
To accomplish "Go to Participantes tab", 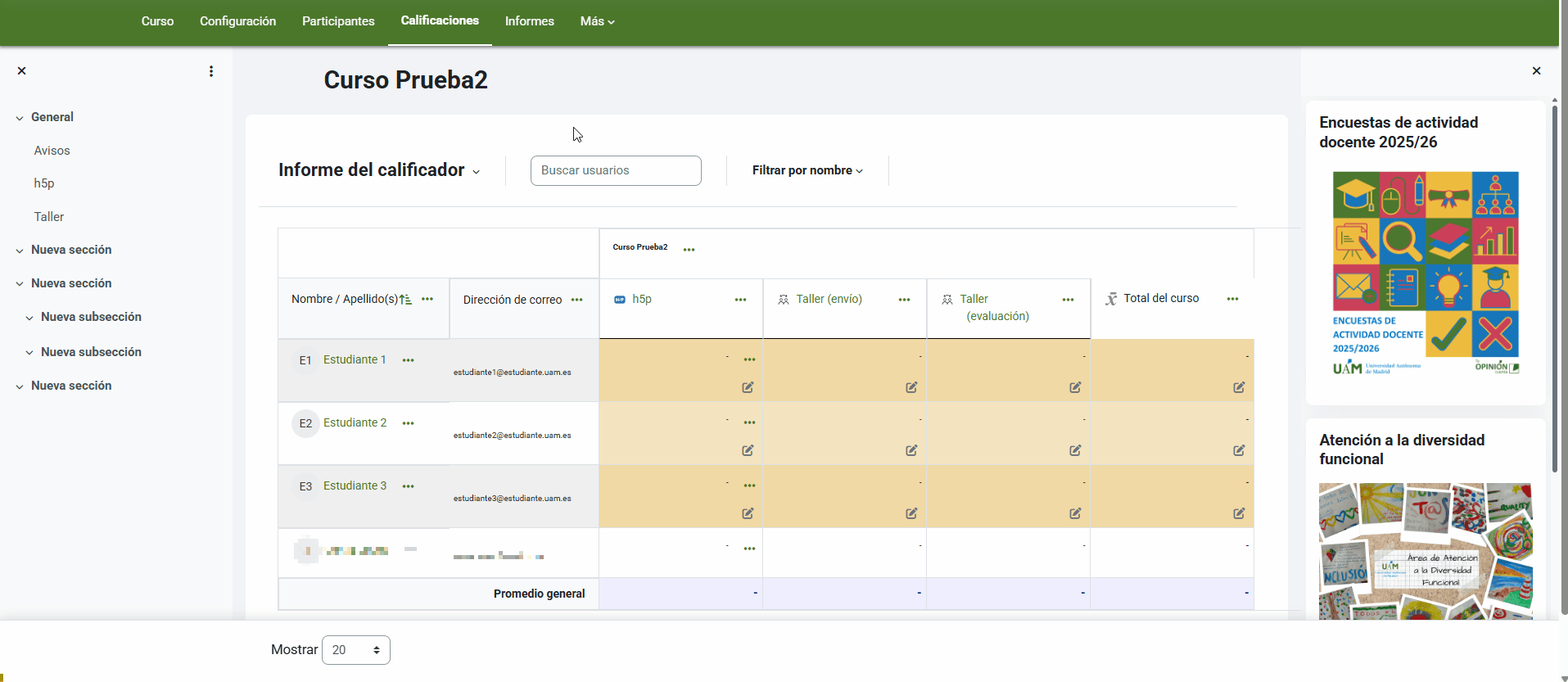I will pos(338,21).
